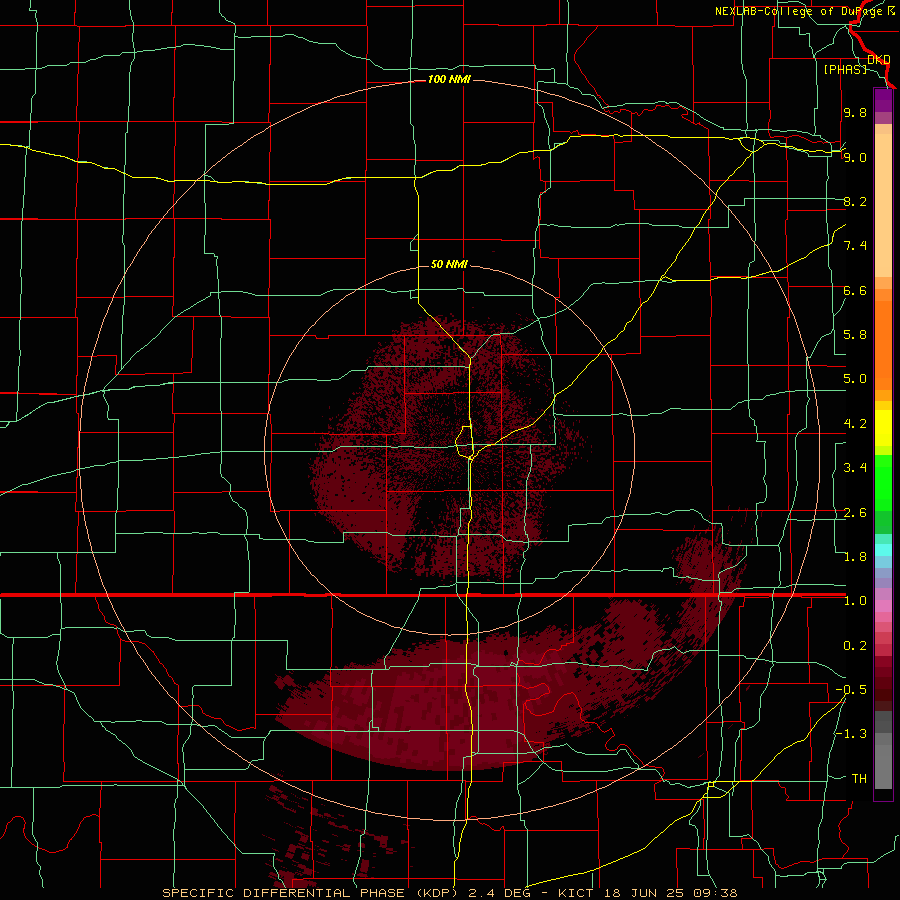The width and height of the screenshot is (900, 900).
Task: Pick the cyan band of color scale
Action: 883,550
